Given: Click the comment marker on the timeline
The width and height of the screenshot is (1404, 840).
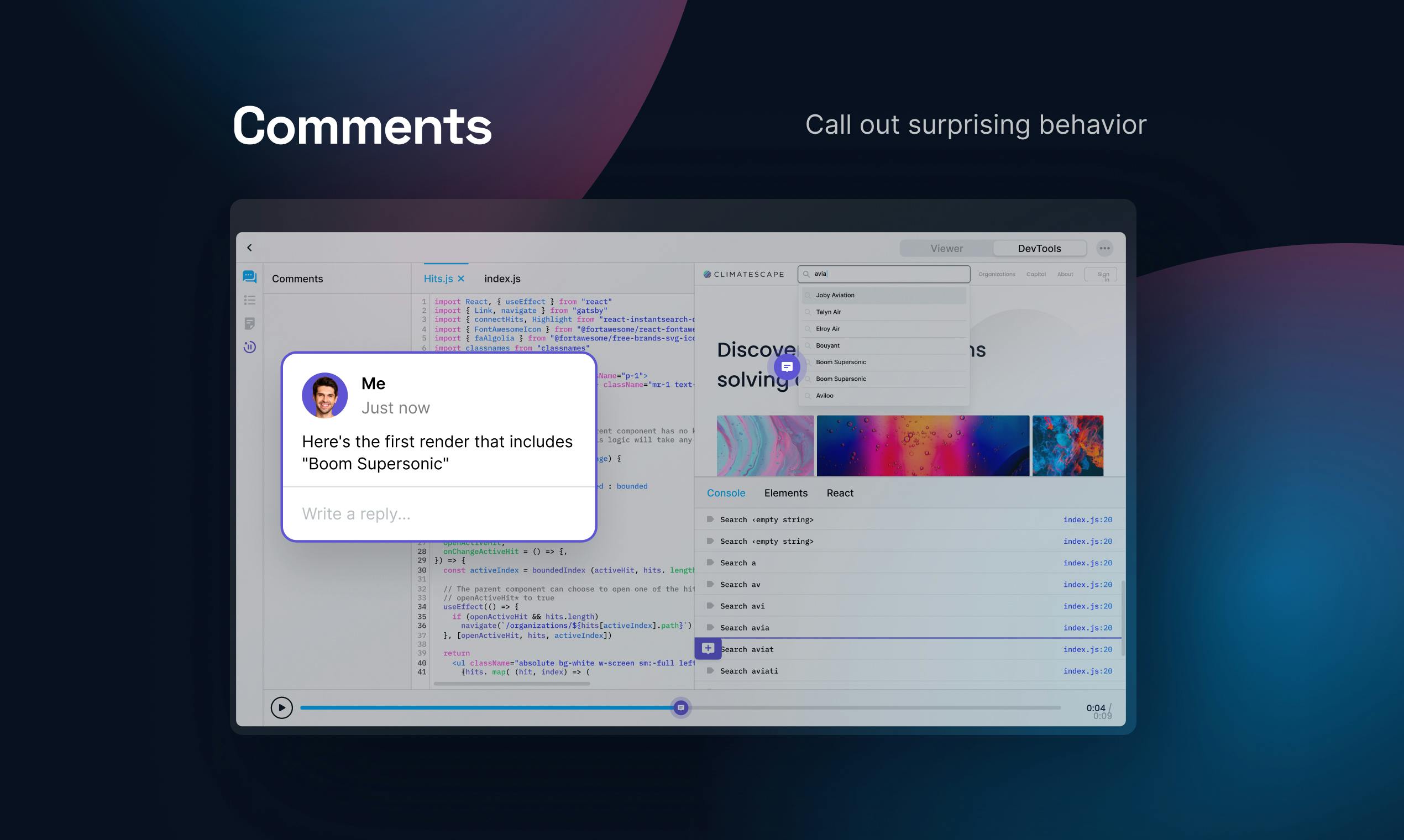Looking at the screenshot, I should tap(680, 707).
